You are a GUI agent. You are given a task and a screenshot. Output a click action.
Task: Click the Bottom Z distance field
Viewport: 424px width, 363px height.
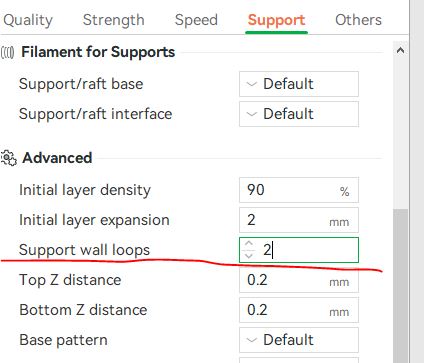pos(299,310)
